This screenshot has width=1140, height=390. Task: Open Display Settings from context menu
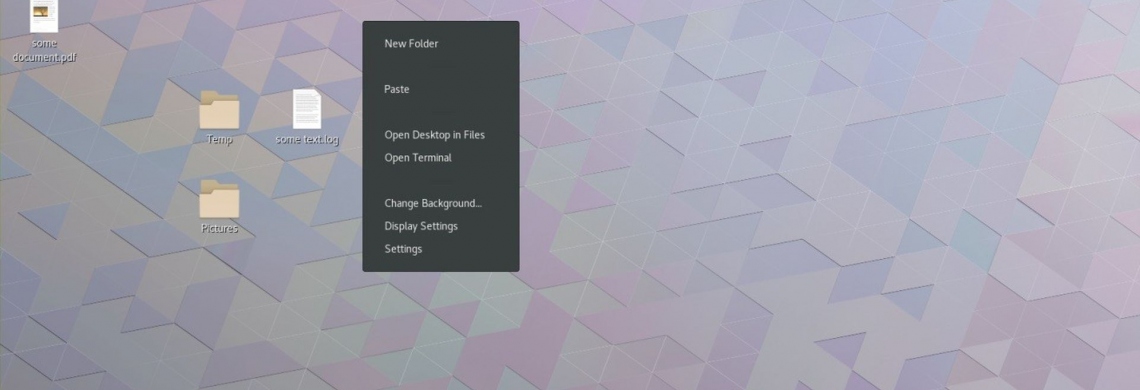coord(441,226)
